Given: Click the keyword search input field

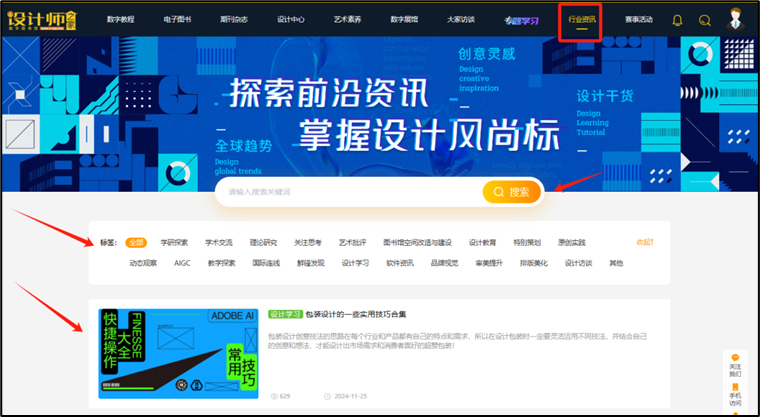Looking at the screenshot, I should point(350,191).
